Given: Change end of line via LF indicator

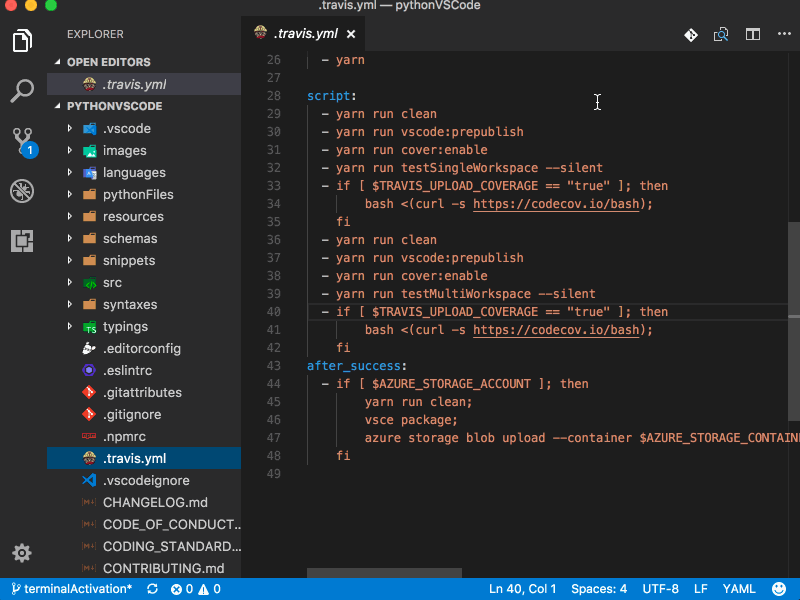Looking at the screenshot, I should tap(701, 589).
